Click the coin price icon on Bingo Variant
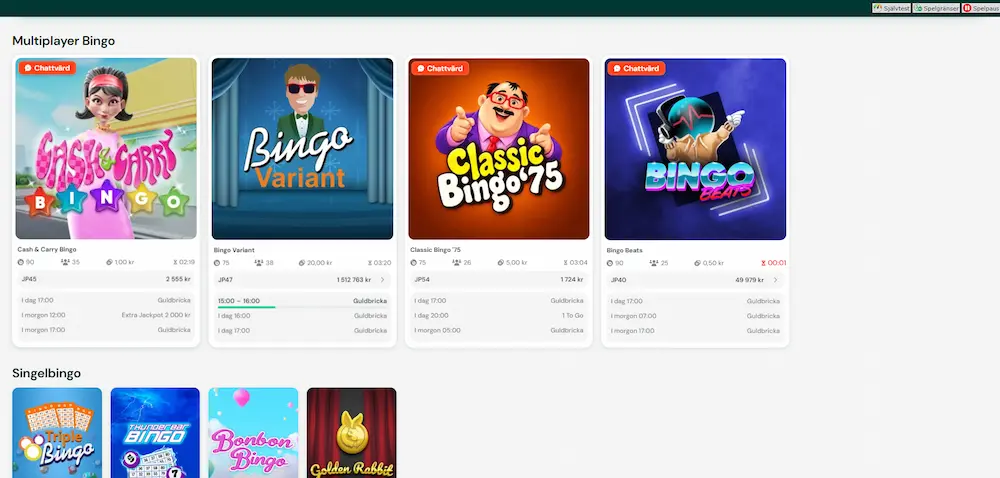 click(x=302, y=263)
